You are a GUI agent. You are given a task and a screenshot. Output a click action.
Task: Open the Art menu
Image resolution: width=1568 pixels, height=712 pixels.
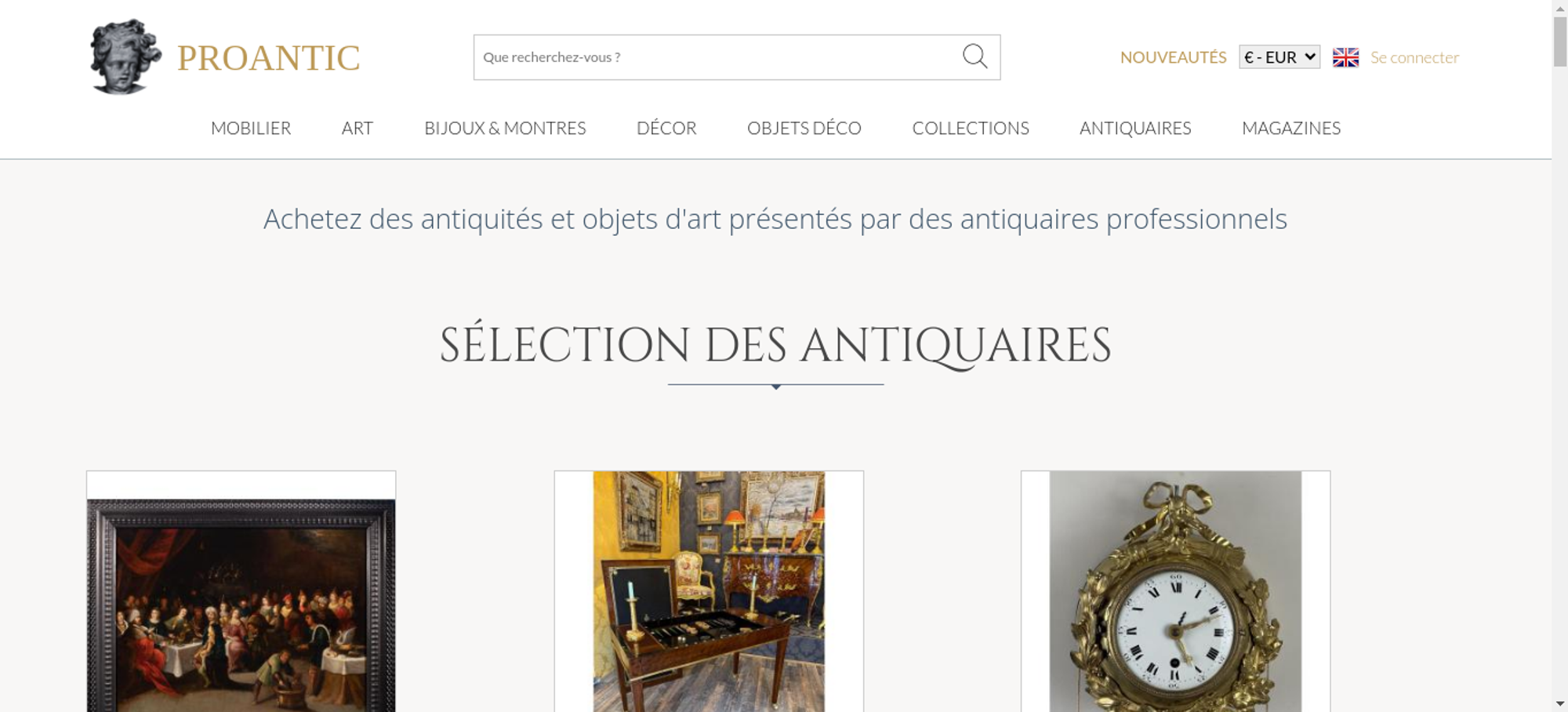coord(358,128)
